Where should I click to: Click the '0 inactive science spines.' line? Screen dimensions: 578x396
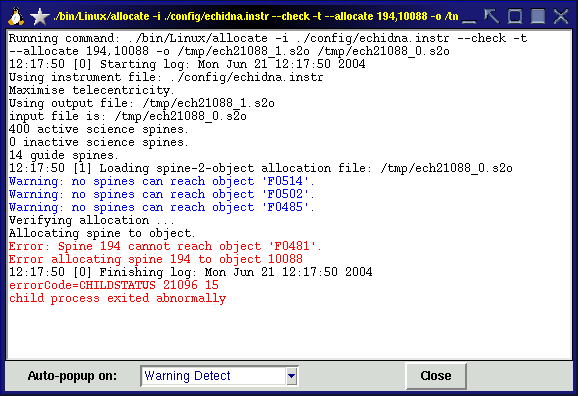99,142
